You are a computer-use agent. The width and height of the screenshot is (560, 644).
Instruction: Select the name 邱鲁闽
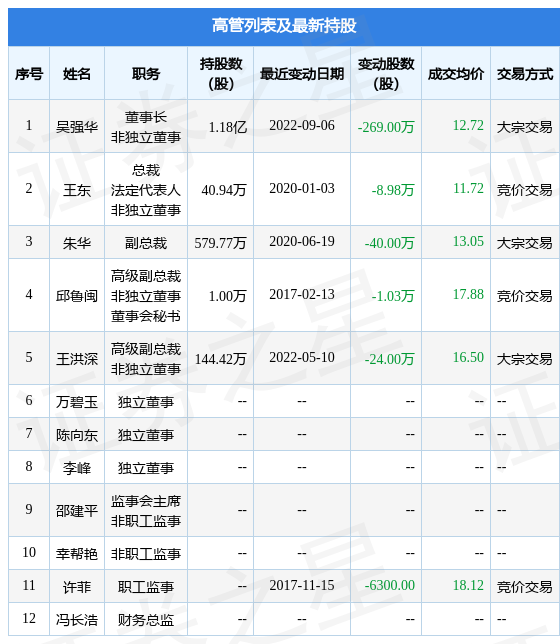[x=77, y=296]
